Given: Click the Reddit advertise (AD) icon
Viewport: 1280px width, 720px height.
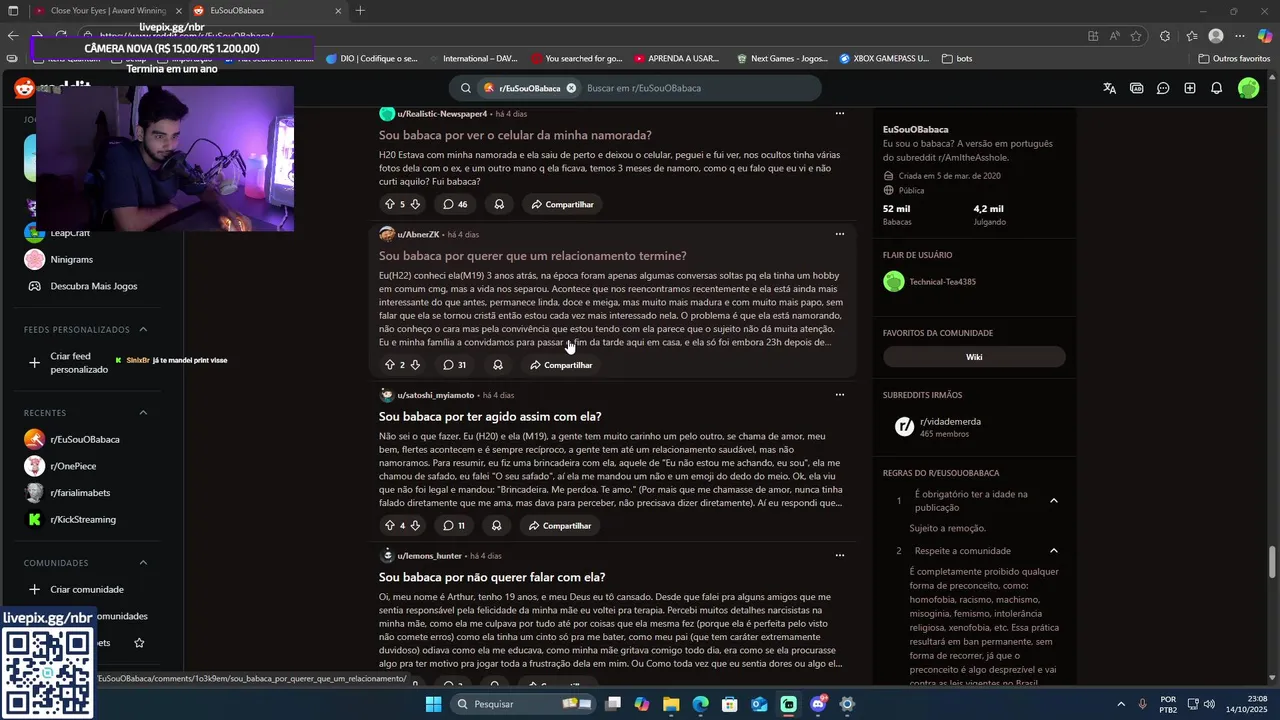Looking at the screenshot, I should 1136,88.
